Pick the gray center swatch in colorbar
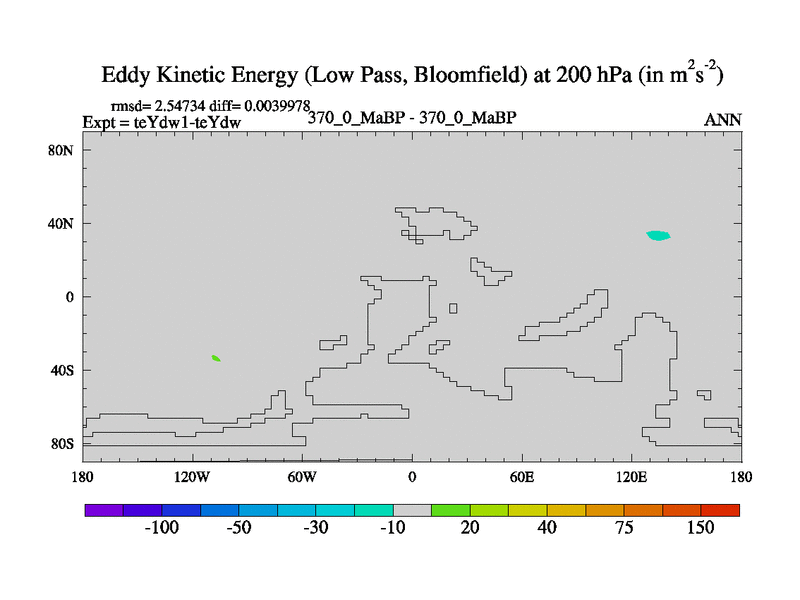The width and height of the screenshot is (800, 600). tap(412, 510)
